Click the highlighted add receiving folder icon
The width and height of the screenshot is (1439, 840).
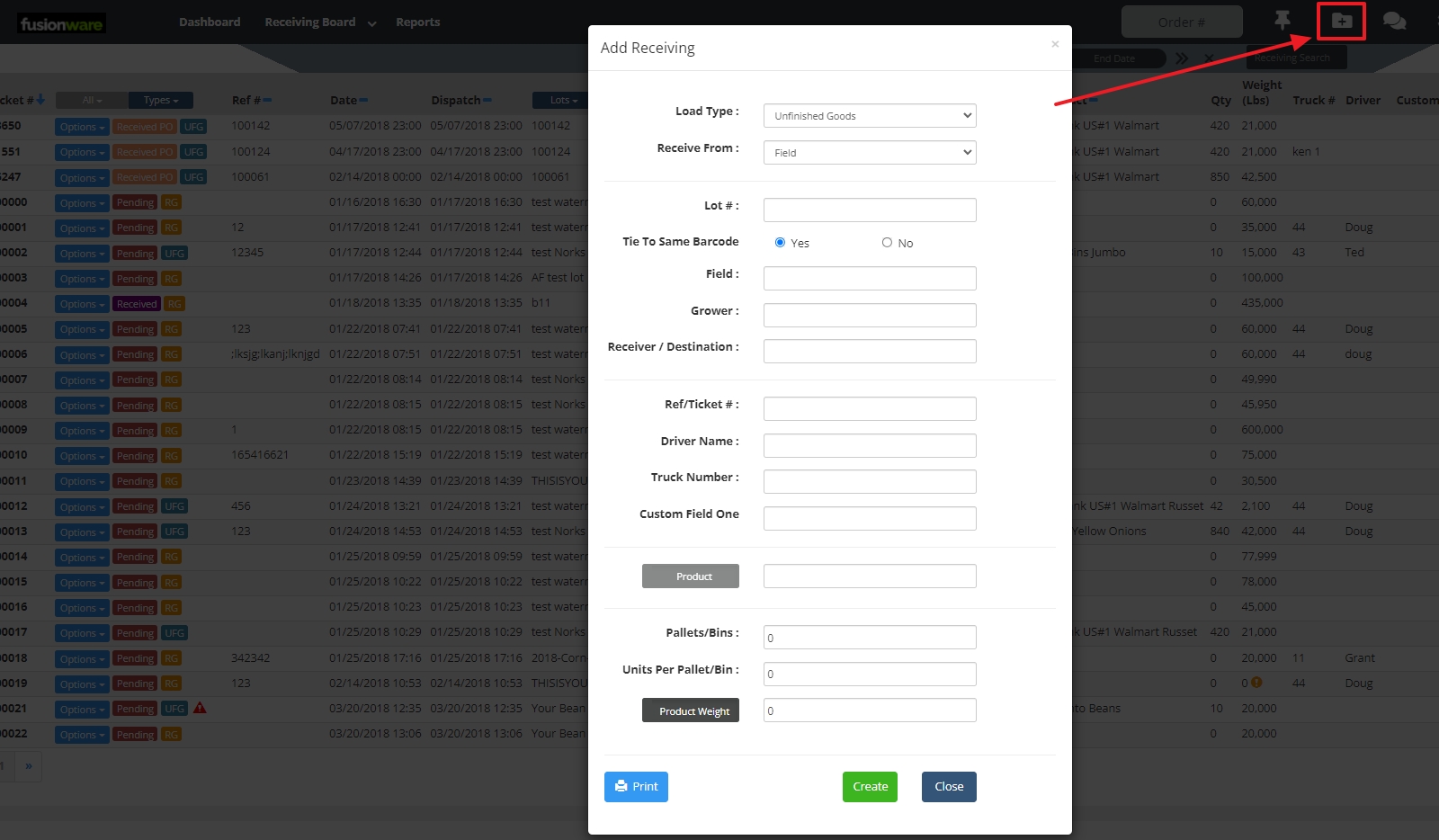[1341, 22]
